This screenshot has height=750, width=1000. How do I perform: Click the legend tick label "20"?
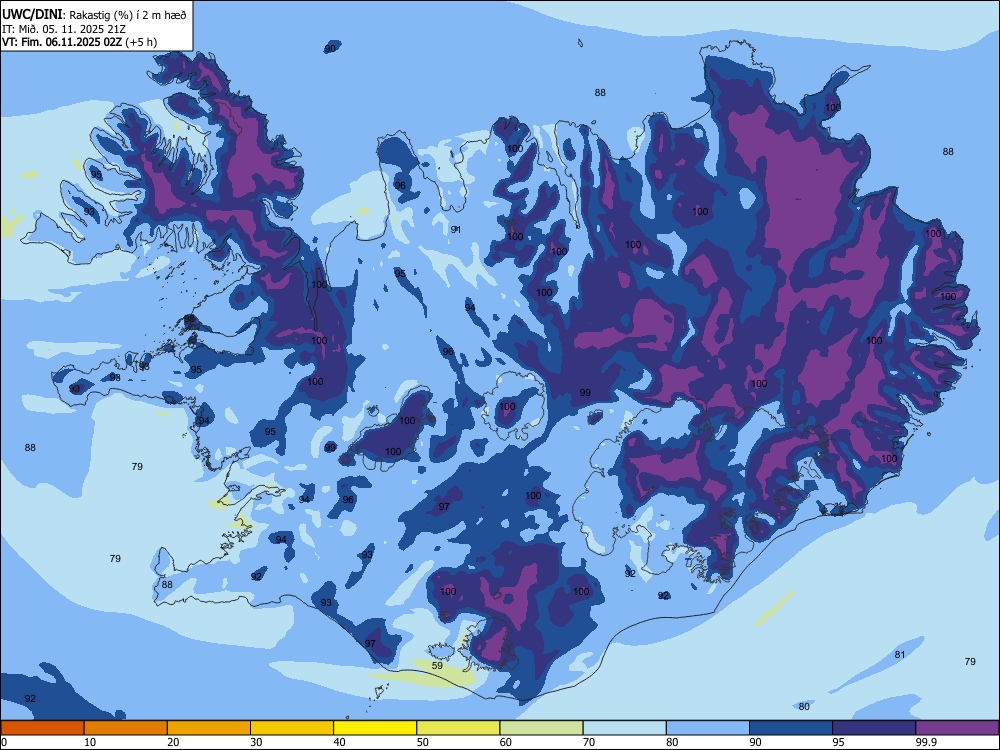click(173, 742)
